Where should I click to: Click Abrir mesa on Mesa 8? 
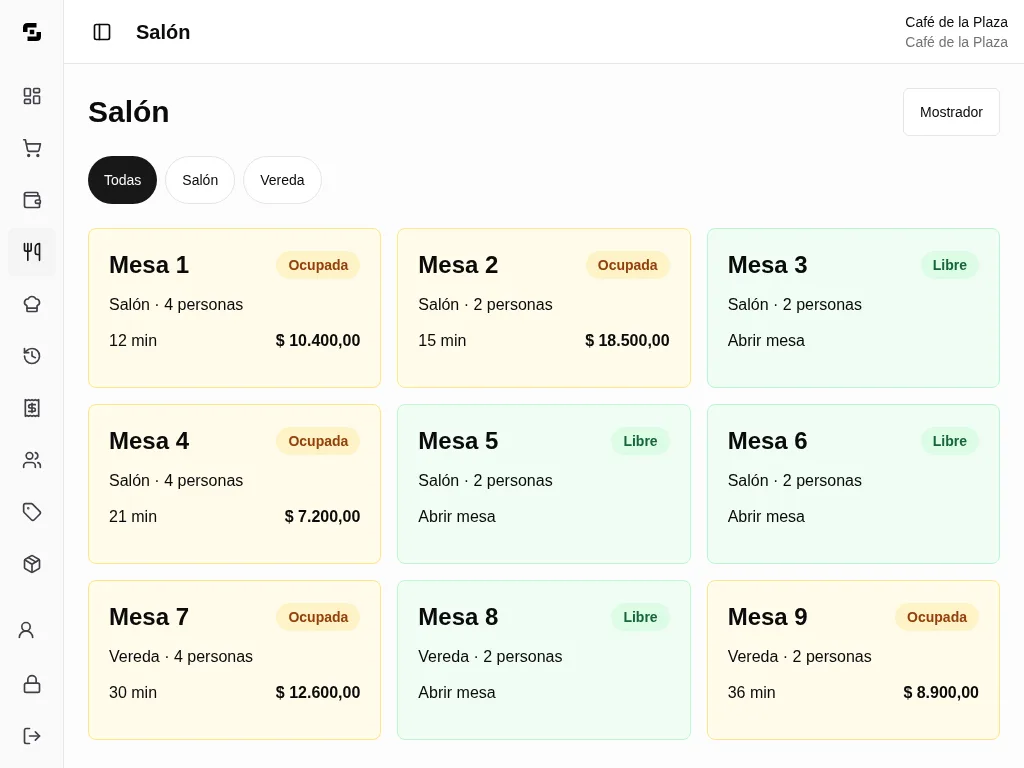click(456, 692)
